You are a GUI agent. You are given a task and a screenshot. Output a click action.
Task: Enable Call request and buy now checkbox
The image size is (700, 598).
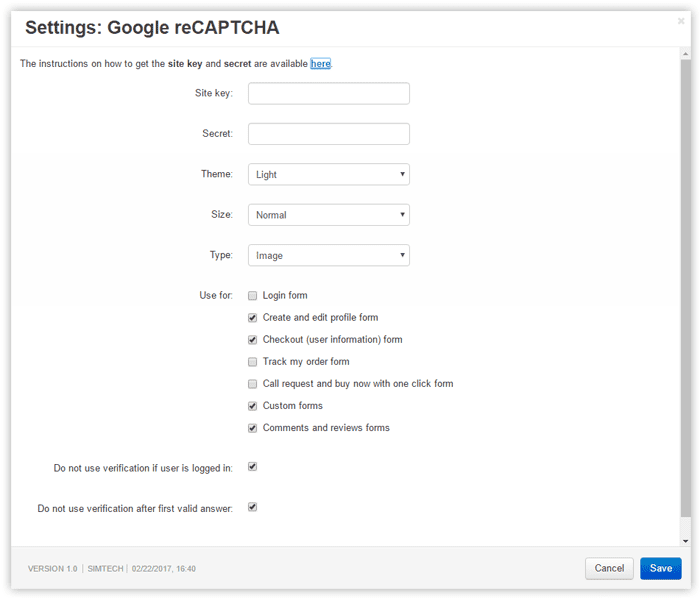tap(253, 384)
